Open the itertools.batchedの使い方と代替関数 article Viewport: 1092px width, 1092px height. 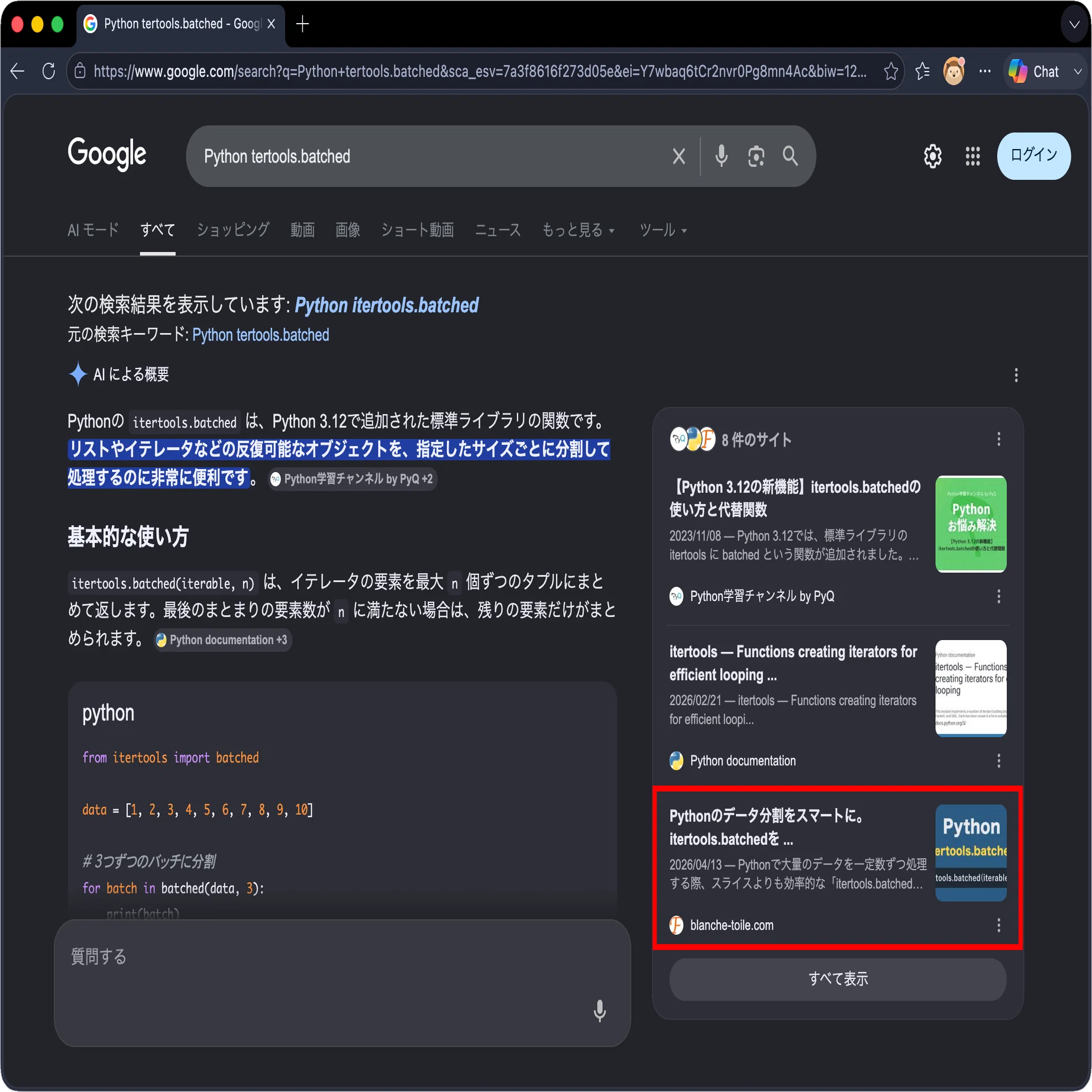tap(795, 498)
